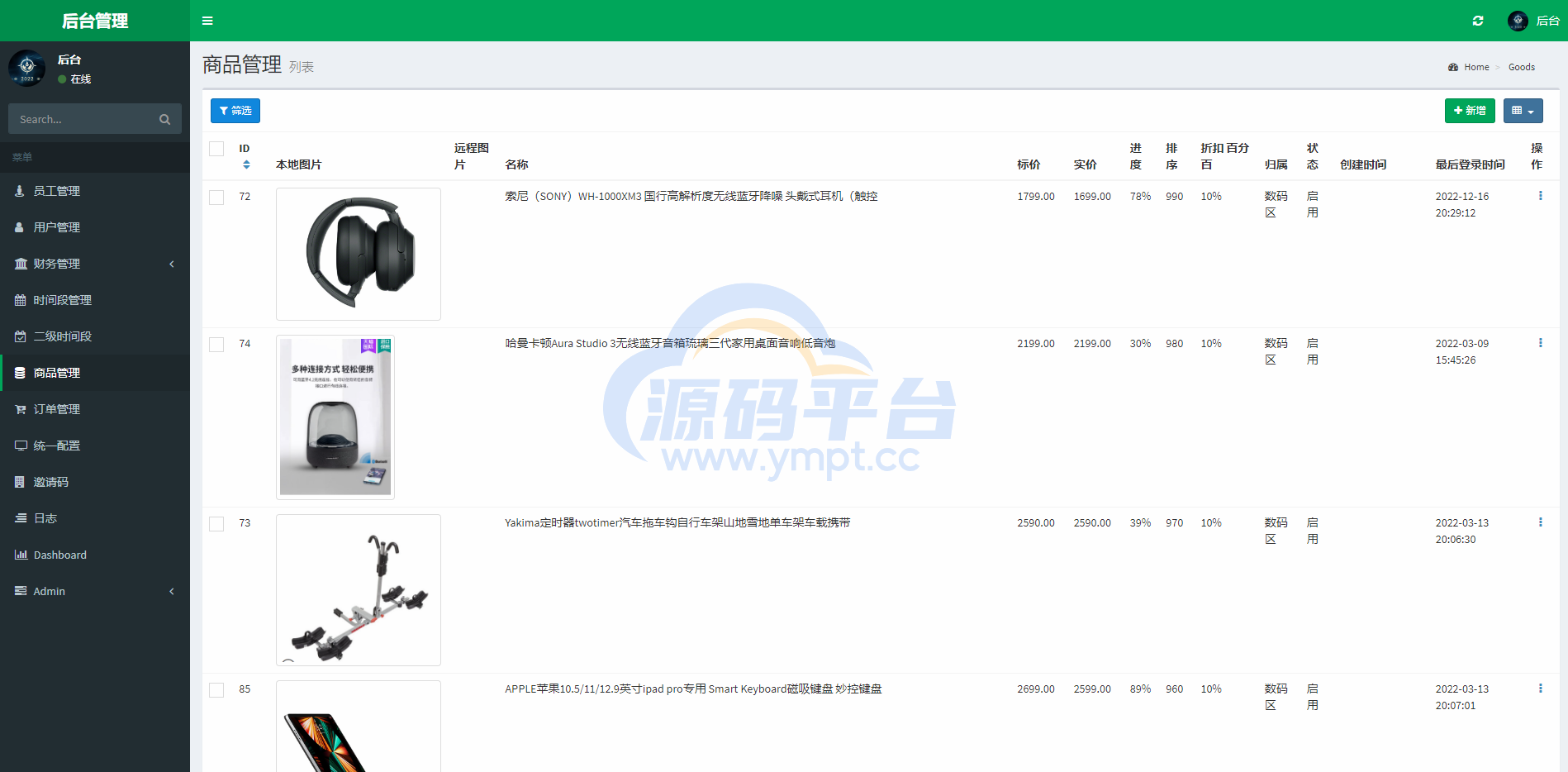Screen dimensions: 1568x772
Task: Click the 邀请码 building icon
Action: (20, 482)
